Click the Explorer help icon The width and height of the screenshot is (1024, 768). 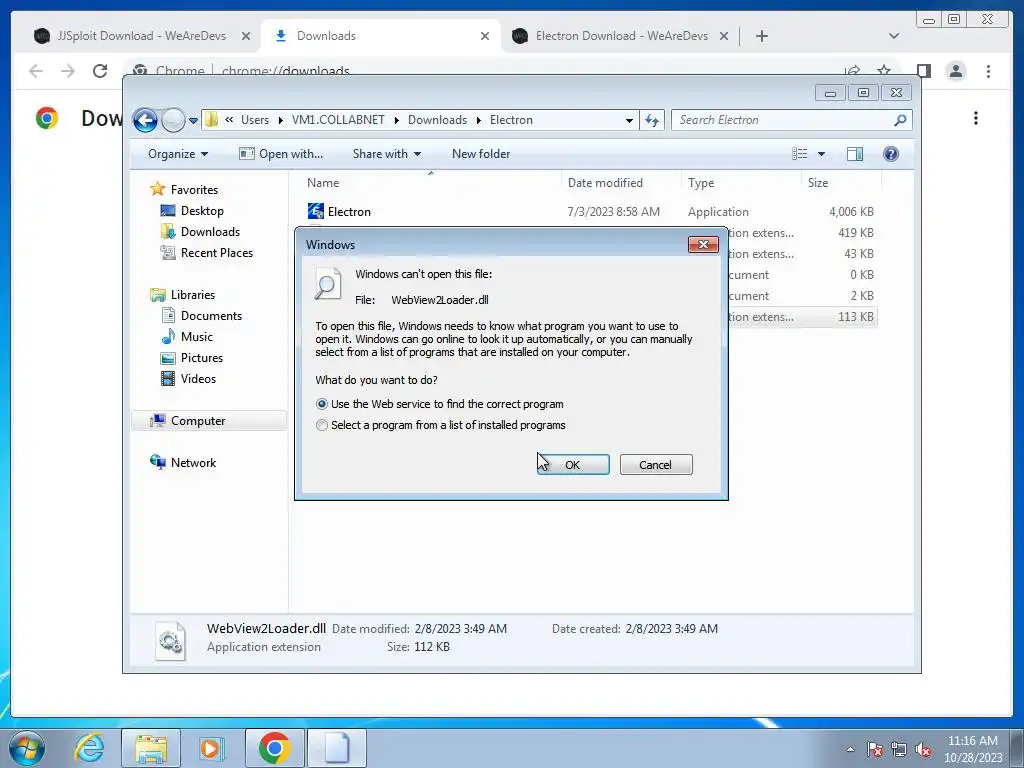click(891, 154)
